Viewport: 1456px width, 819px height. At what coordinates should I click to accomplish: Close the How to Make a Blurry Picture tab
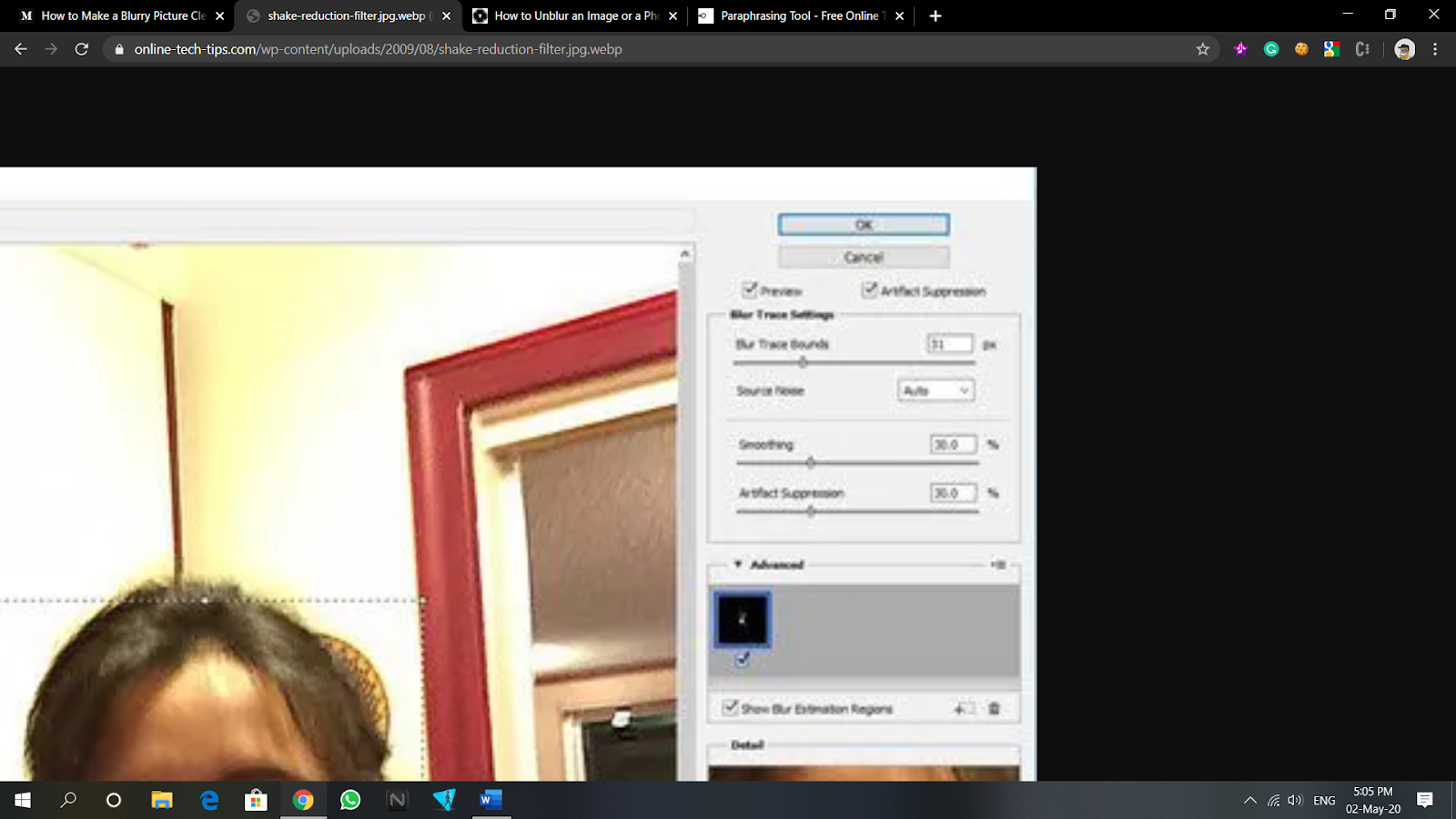tap(220, 15)
